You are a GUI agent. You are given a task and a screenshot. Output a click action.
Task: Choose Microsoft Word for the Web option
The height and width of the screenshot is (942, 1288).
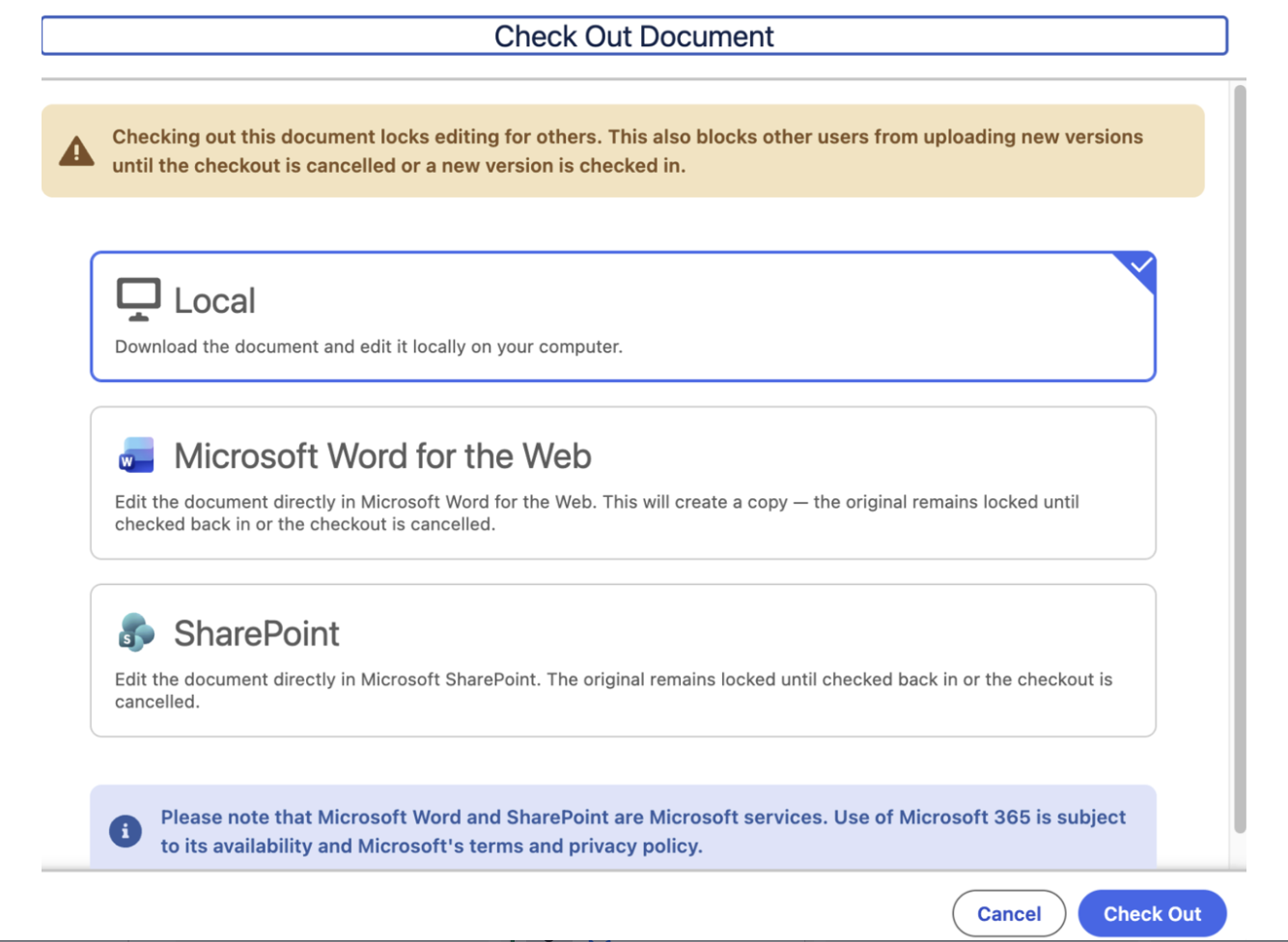click(623, 483)
